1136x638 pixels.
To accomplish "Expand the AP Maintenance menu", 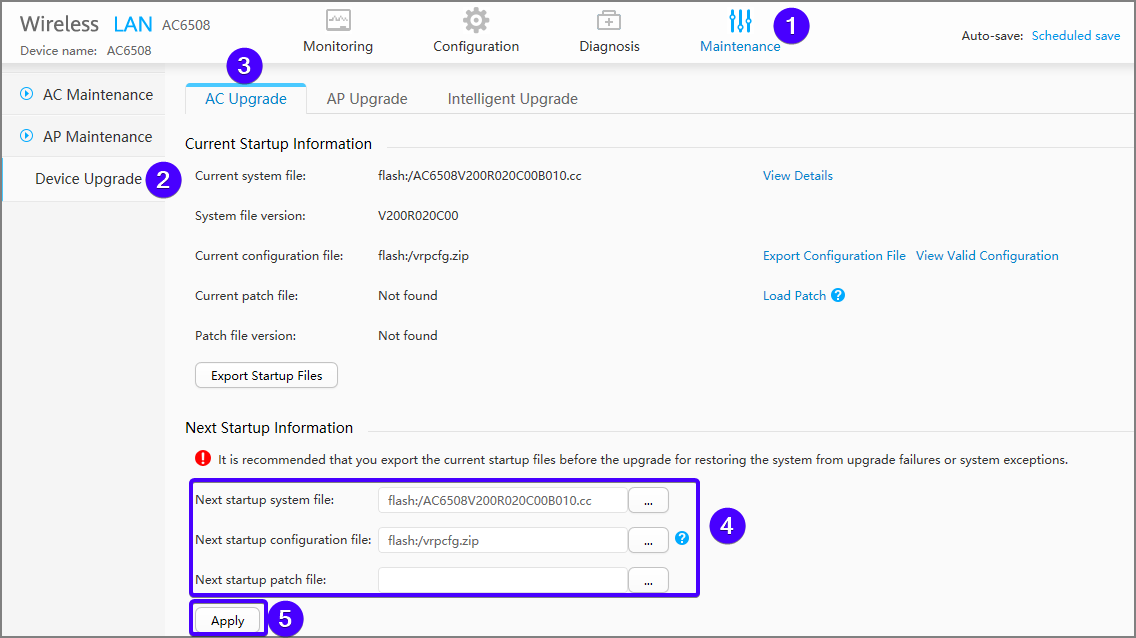I will pos(86,137).
